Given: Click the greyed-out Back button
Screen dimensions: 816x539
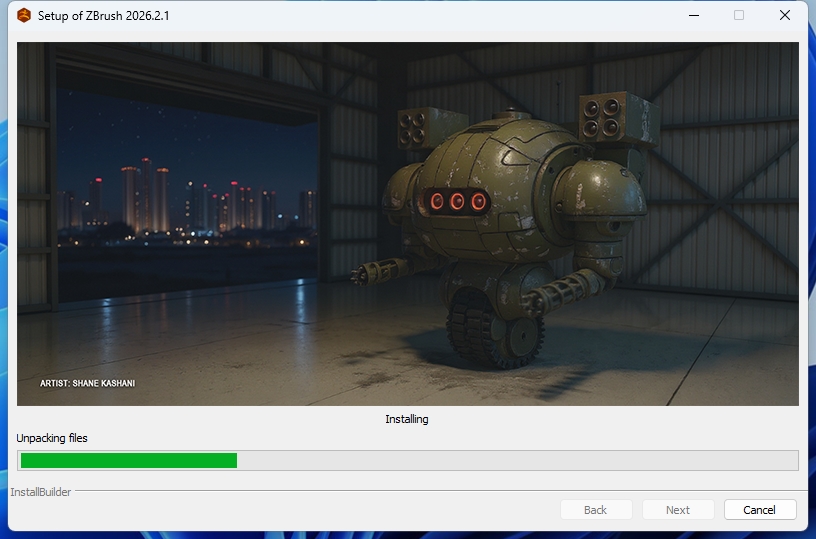Looking at the screenshot, I should [596, 510].
